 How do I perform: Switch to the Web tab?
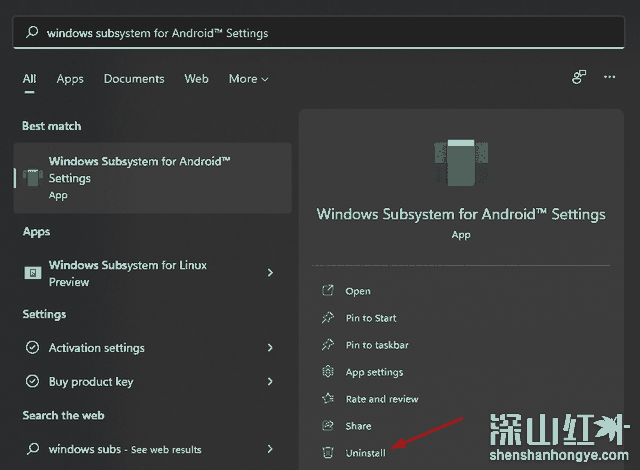click(x=196, y=79)
